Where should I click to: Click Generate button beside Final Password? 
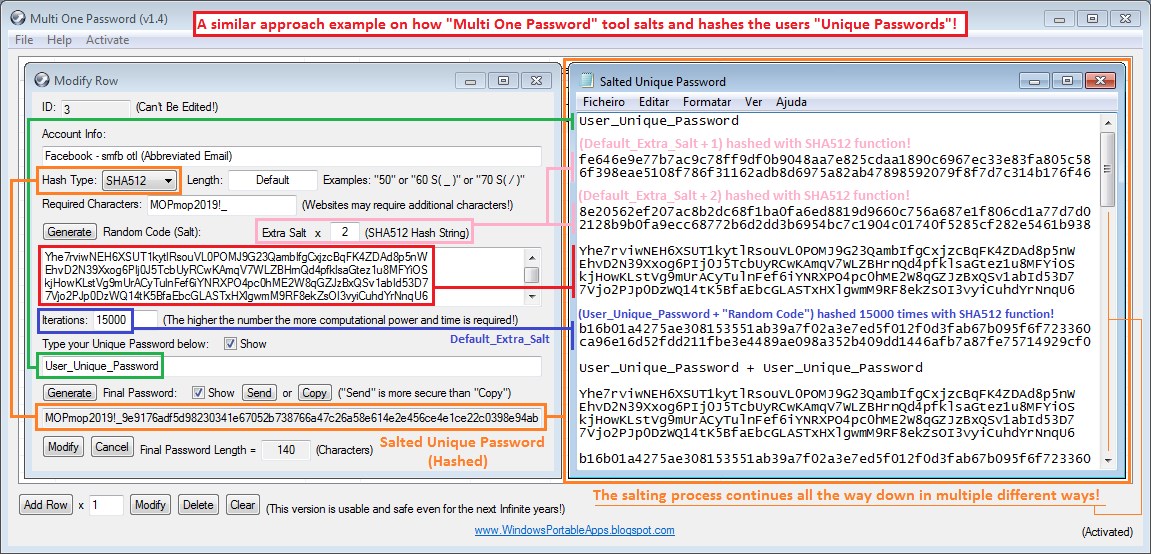69,393
